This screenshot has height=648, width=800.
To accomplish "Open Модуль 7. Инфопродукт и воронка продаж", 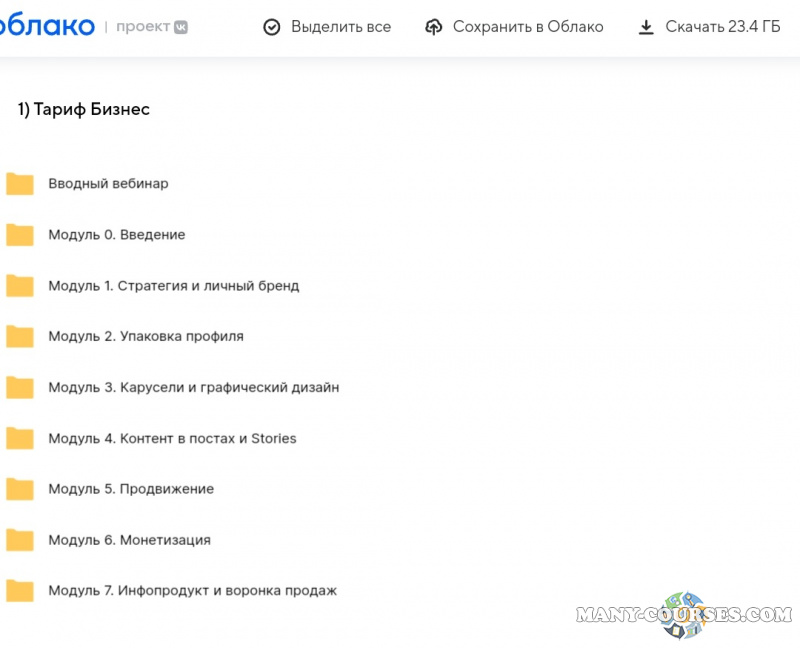I will (192, 591).
